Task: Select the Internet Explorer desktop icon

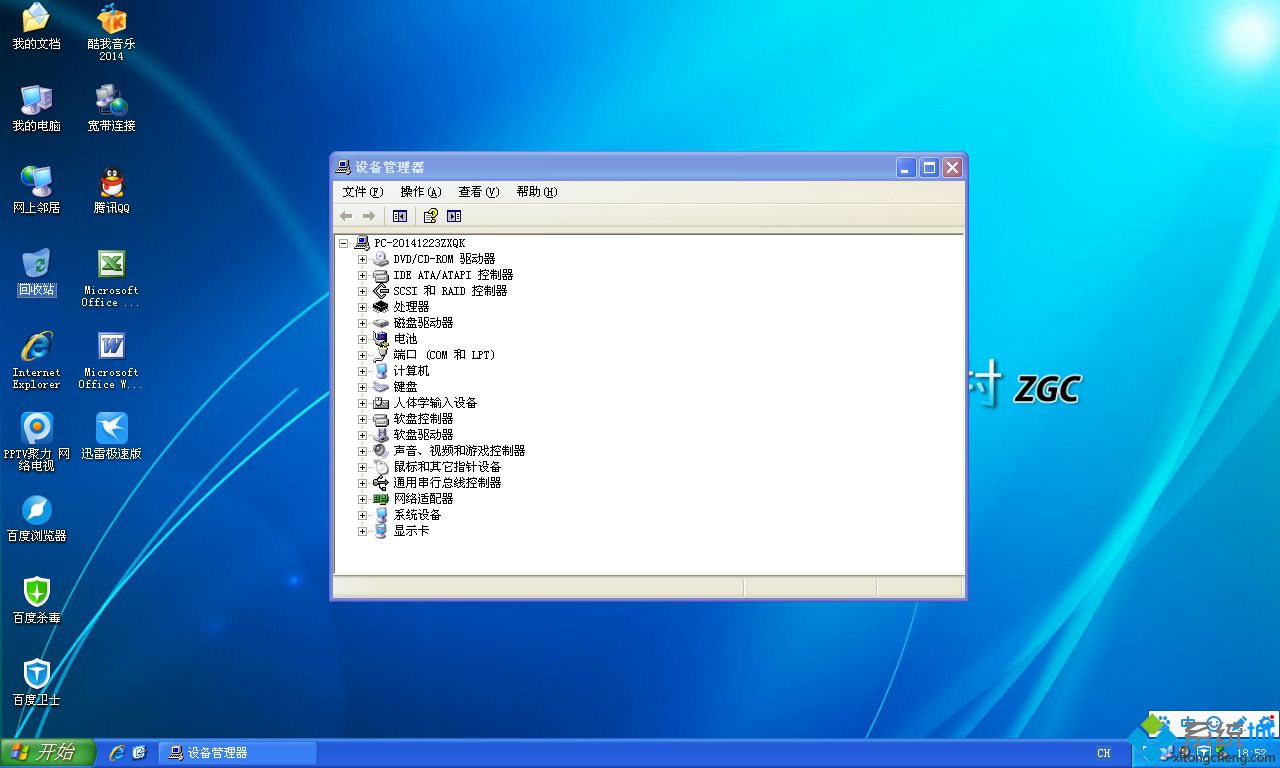Action: coord(36,360)
